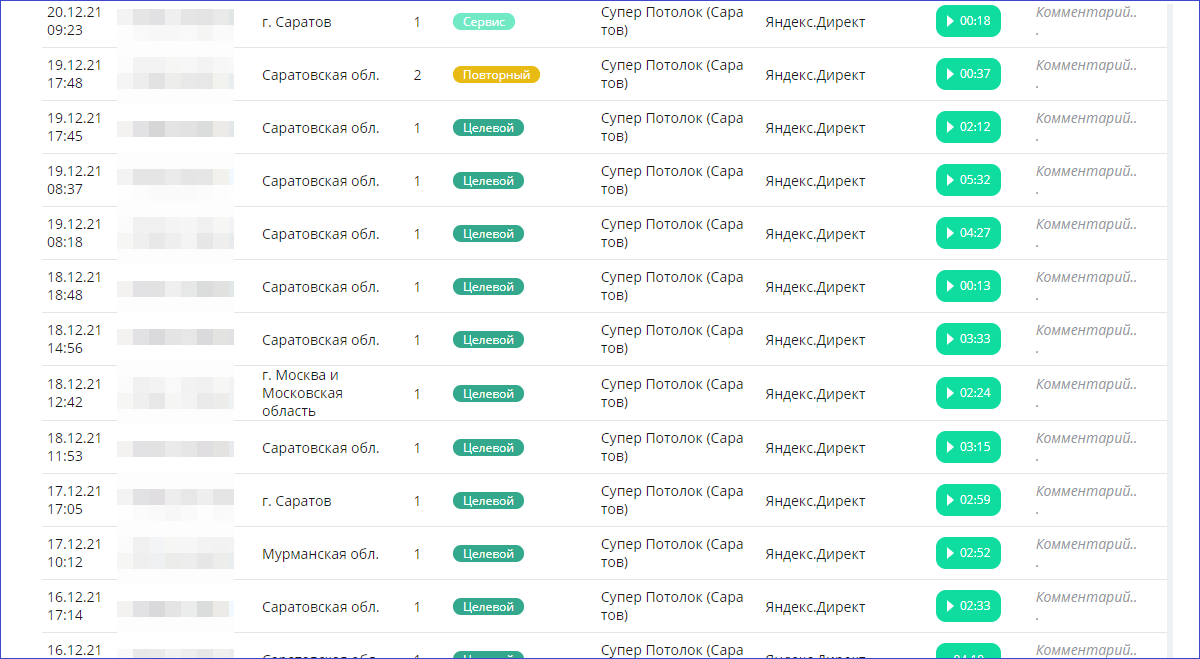Play the 03:15 call recording
The image size is (1200, 659).
(x=967, y=447)
